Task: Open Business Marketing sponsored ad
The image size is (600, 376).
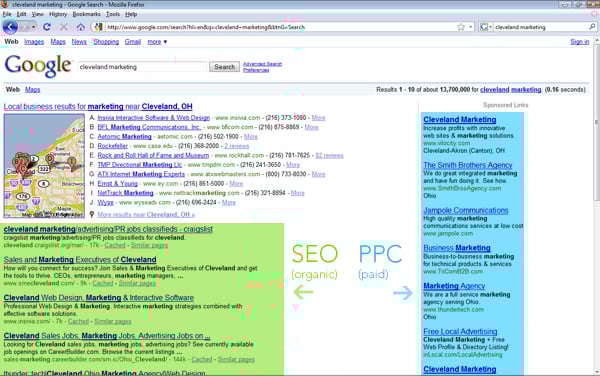Action: [457, 248]
